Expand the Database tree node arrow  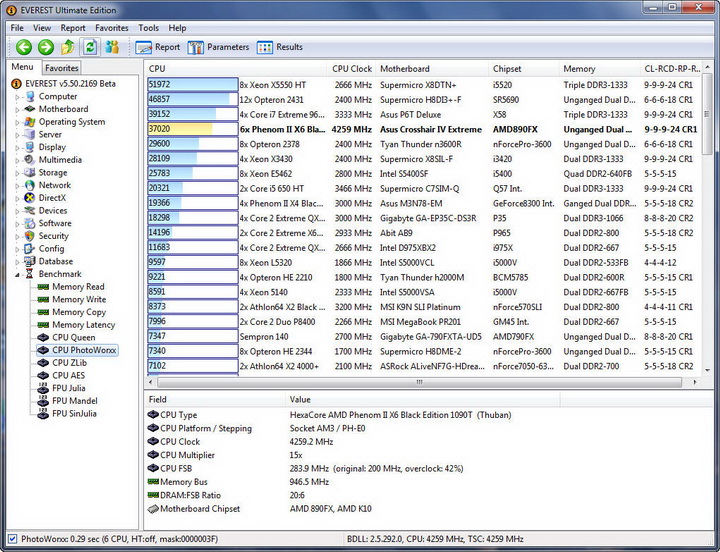17,262
